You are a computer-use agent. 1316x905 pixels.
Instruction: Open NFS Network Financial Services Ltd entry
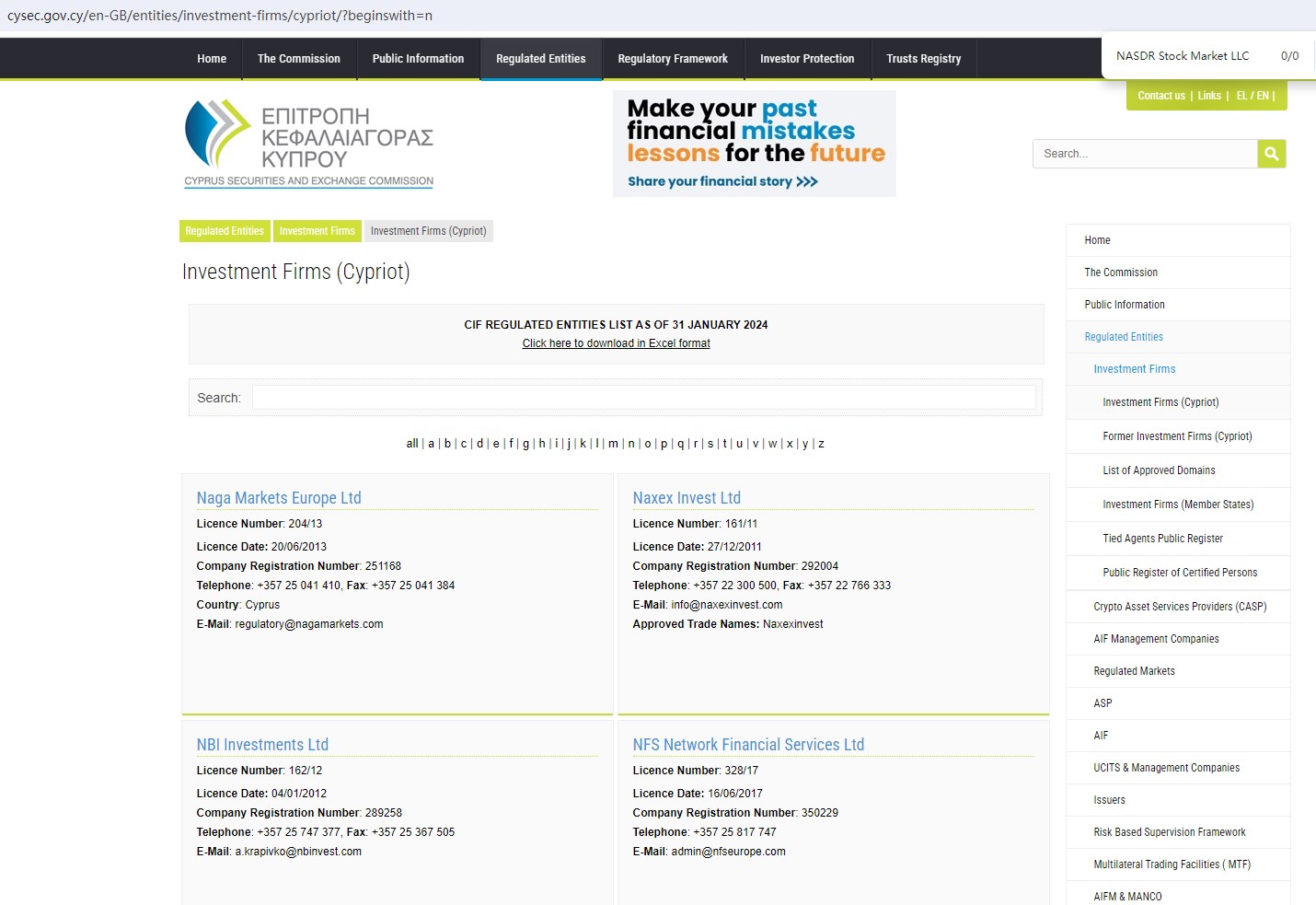coord(748,745)
